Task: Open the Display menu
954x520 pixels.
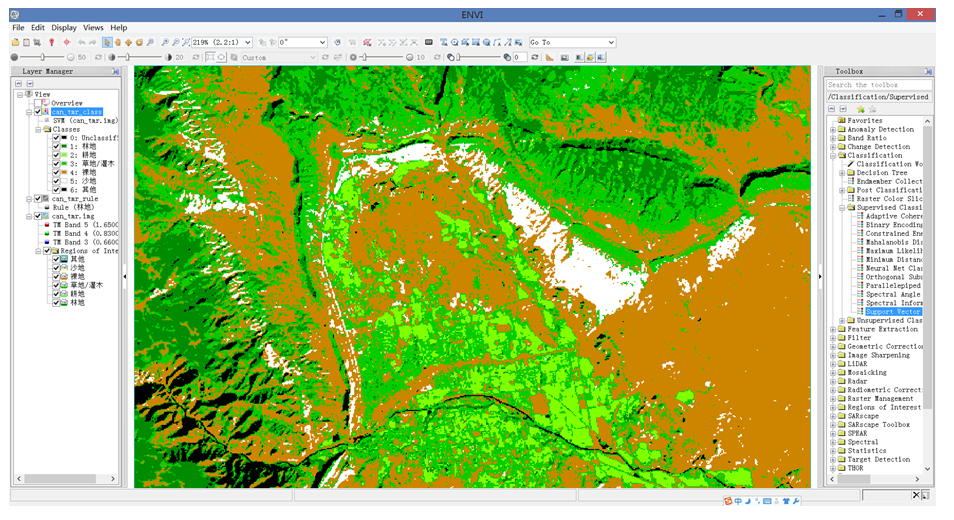Action: [64, 27]
